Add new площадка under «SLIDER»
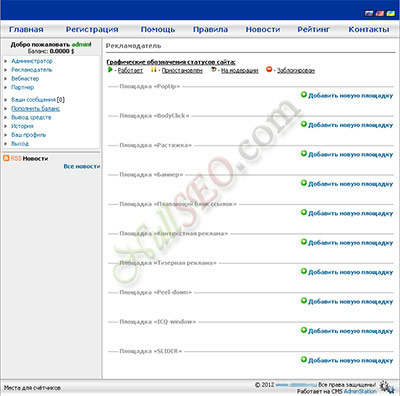 pyautogui.click(x=350, y=360)
